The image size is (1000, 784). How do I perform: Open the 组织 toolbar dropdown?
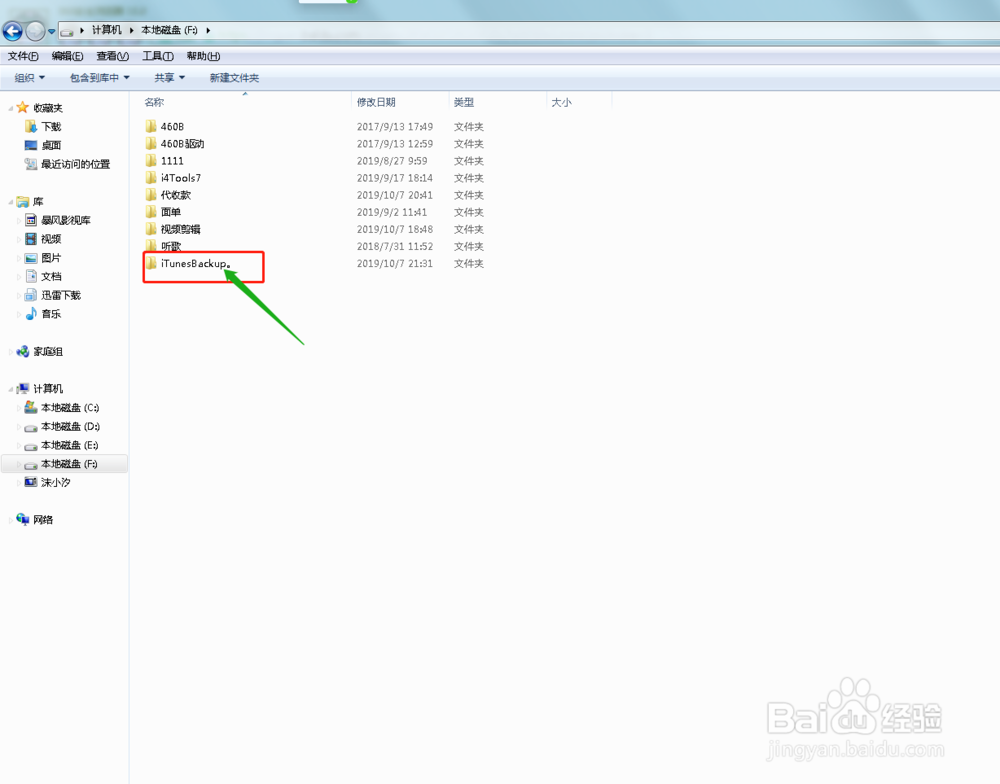coord(29,78)
